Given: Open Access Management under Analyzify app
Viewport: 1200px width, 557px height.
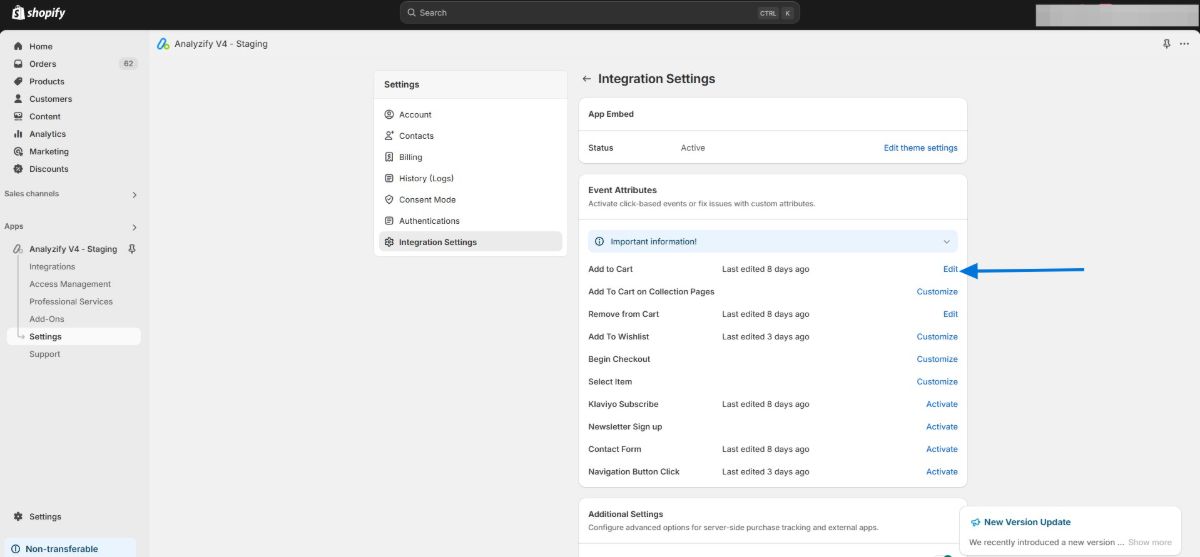Looking at the screenshot, I should click(x=70, y=284).
